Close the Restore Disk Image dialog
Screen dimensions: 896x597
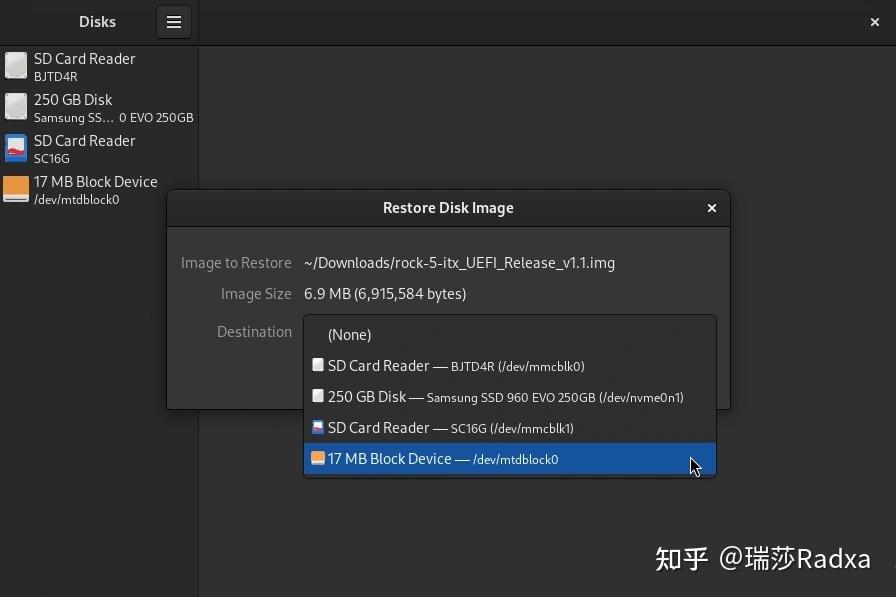(711, 209)
